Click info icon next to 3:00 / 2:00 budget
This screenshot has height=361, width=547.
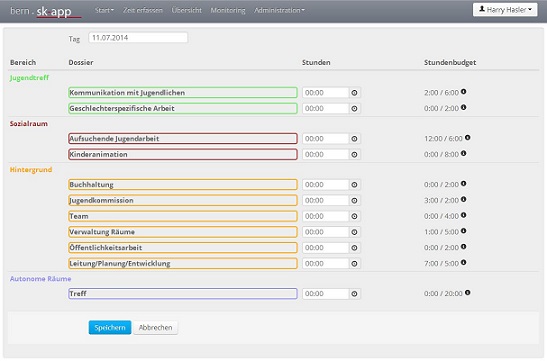click(463, 199)
